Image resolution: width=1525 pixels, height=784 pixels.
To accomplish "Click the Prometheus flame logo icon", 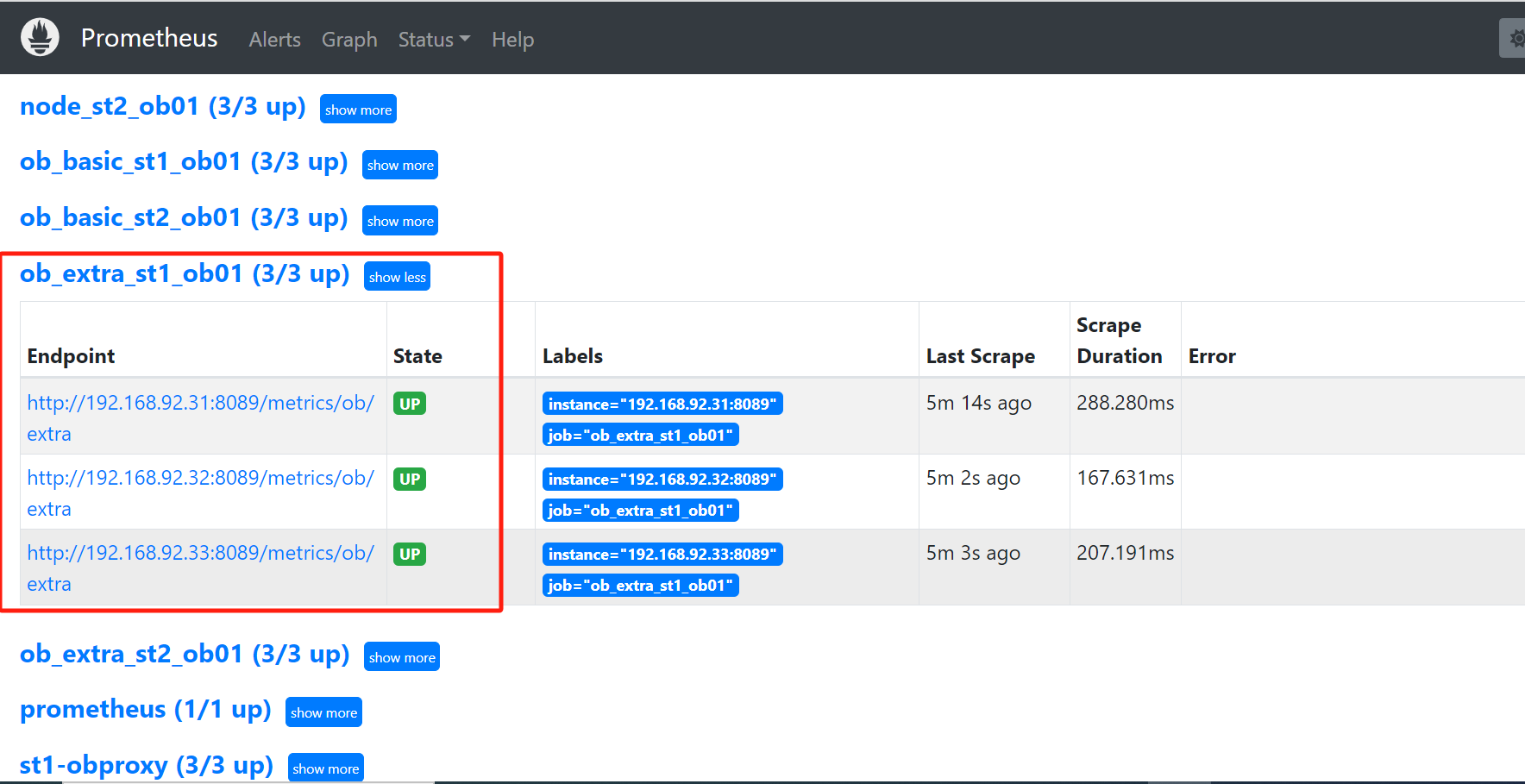I will 40,37.
